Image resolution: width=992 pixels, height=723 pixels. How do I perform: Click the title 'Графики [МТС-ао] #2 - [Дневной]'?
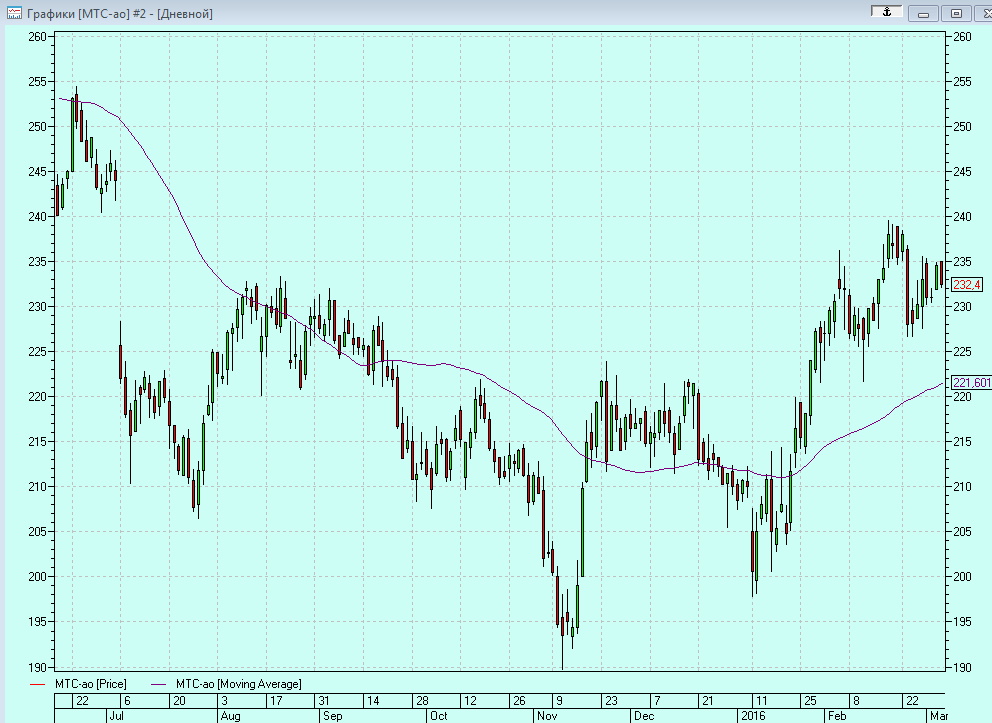120,13
